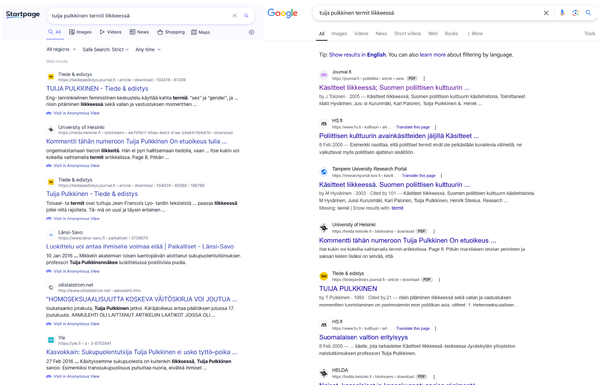Click Translate this page for Tampere University result
The image size is (599, 385).
tap(419, 176)
